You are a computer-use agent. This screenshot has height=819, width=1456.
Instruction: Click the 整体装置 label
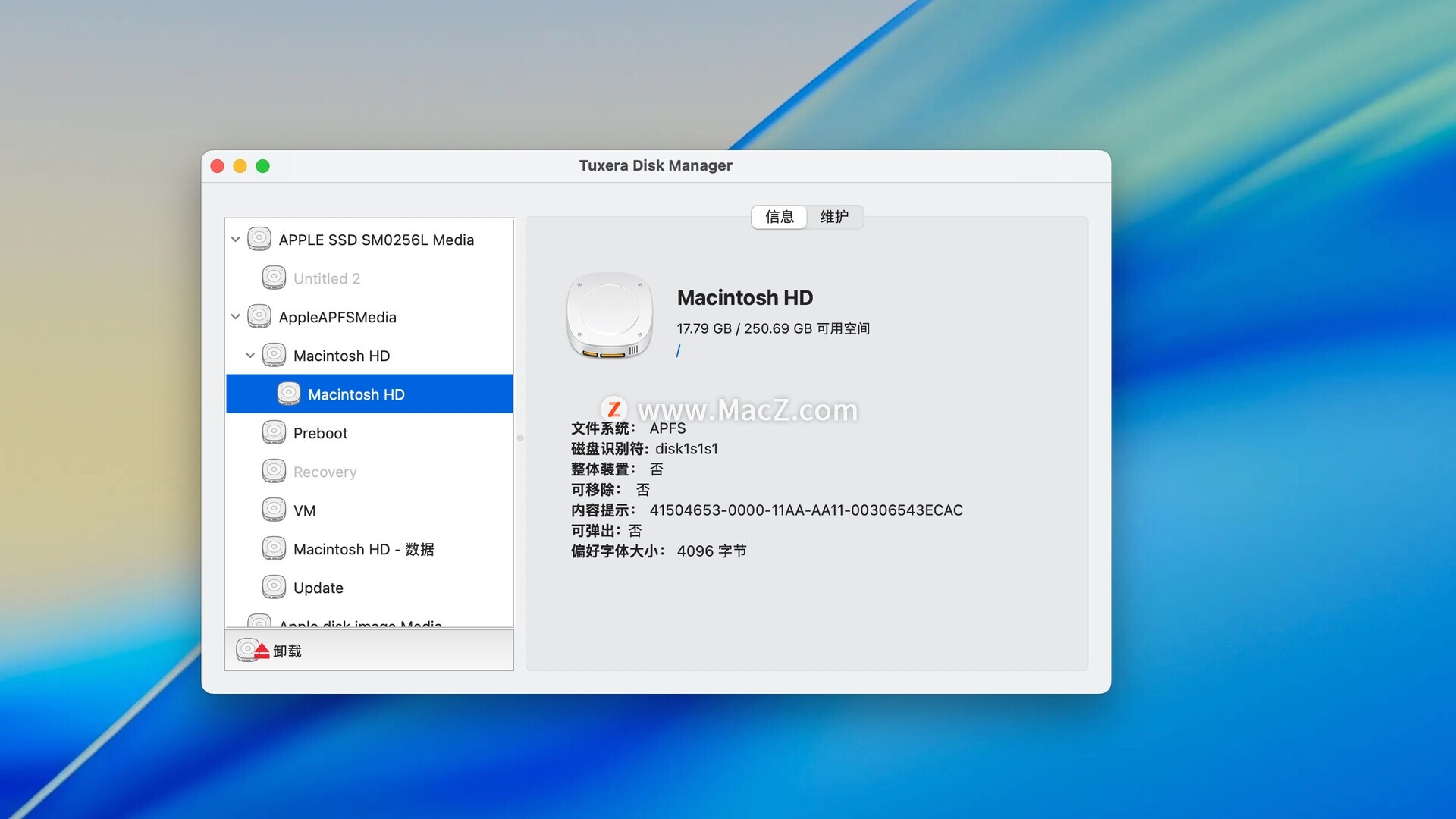tap(603, 469)
